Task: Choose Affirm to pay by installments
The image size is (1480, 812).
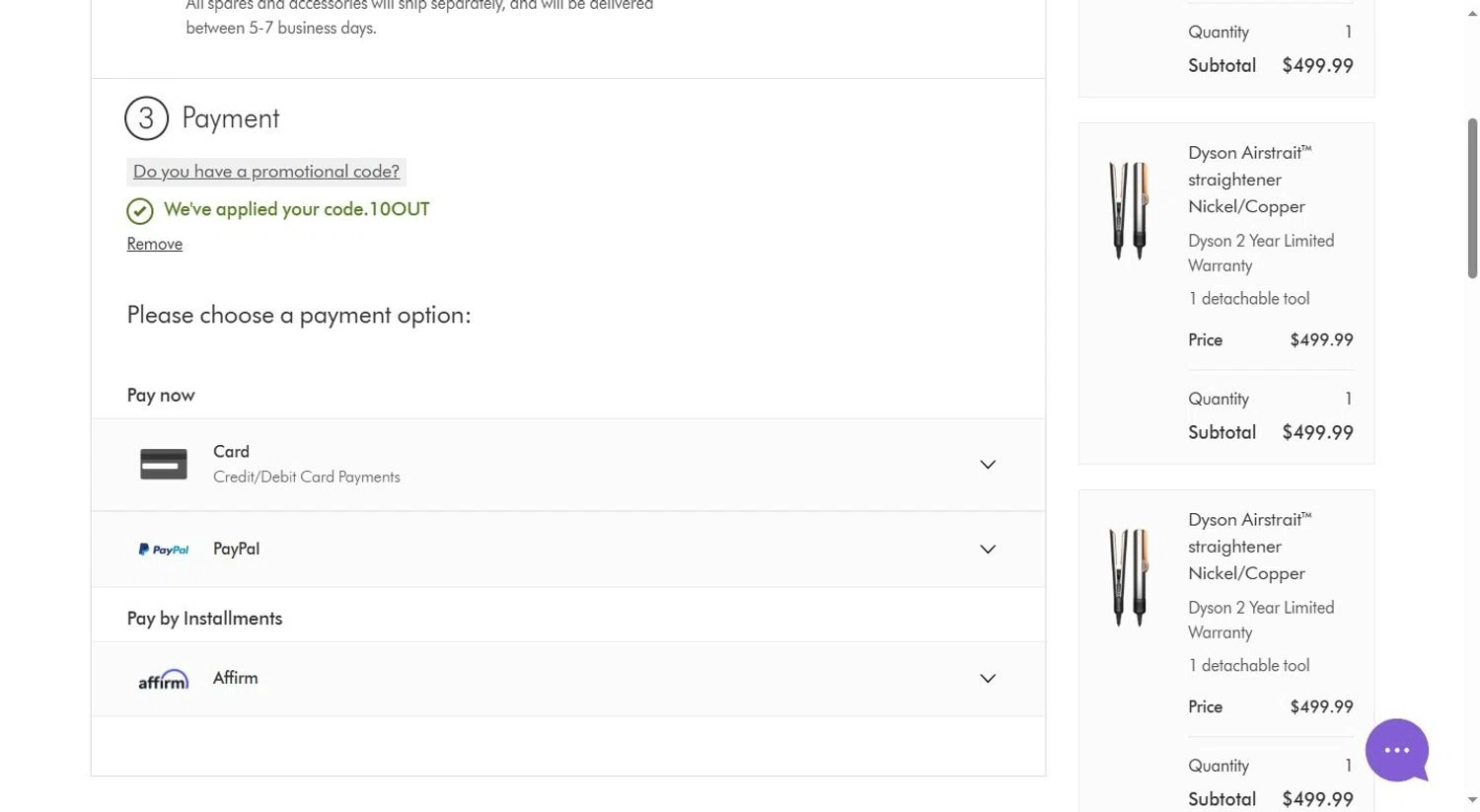Action: pos(567,679)
